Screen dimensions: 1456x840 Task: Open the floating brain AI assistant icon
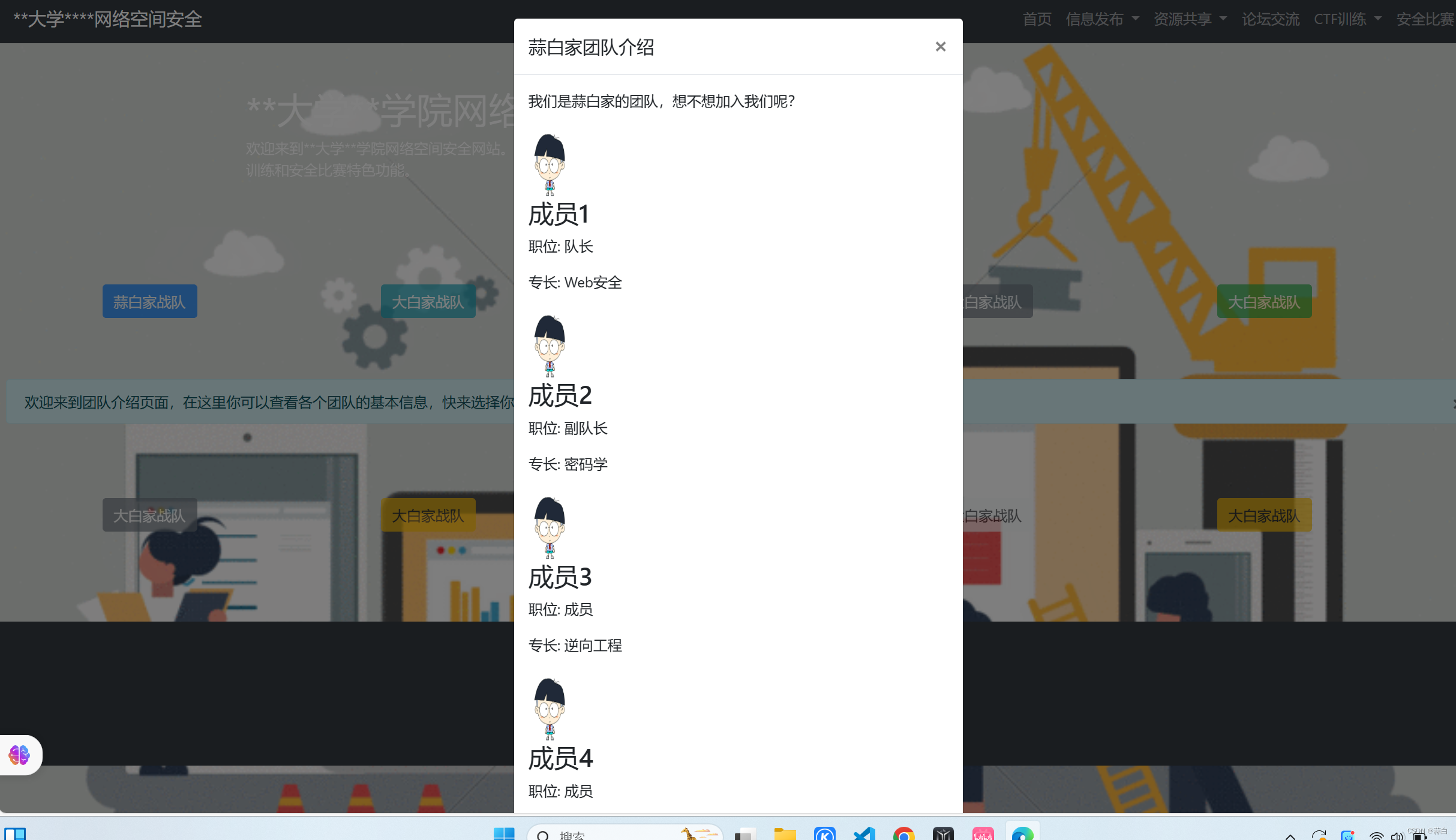(x=19, y=755)
